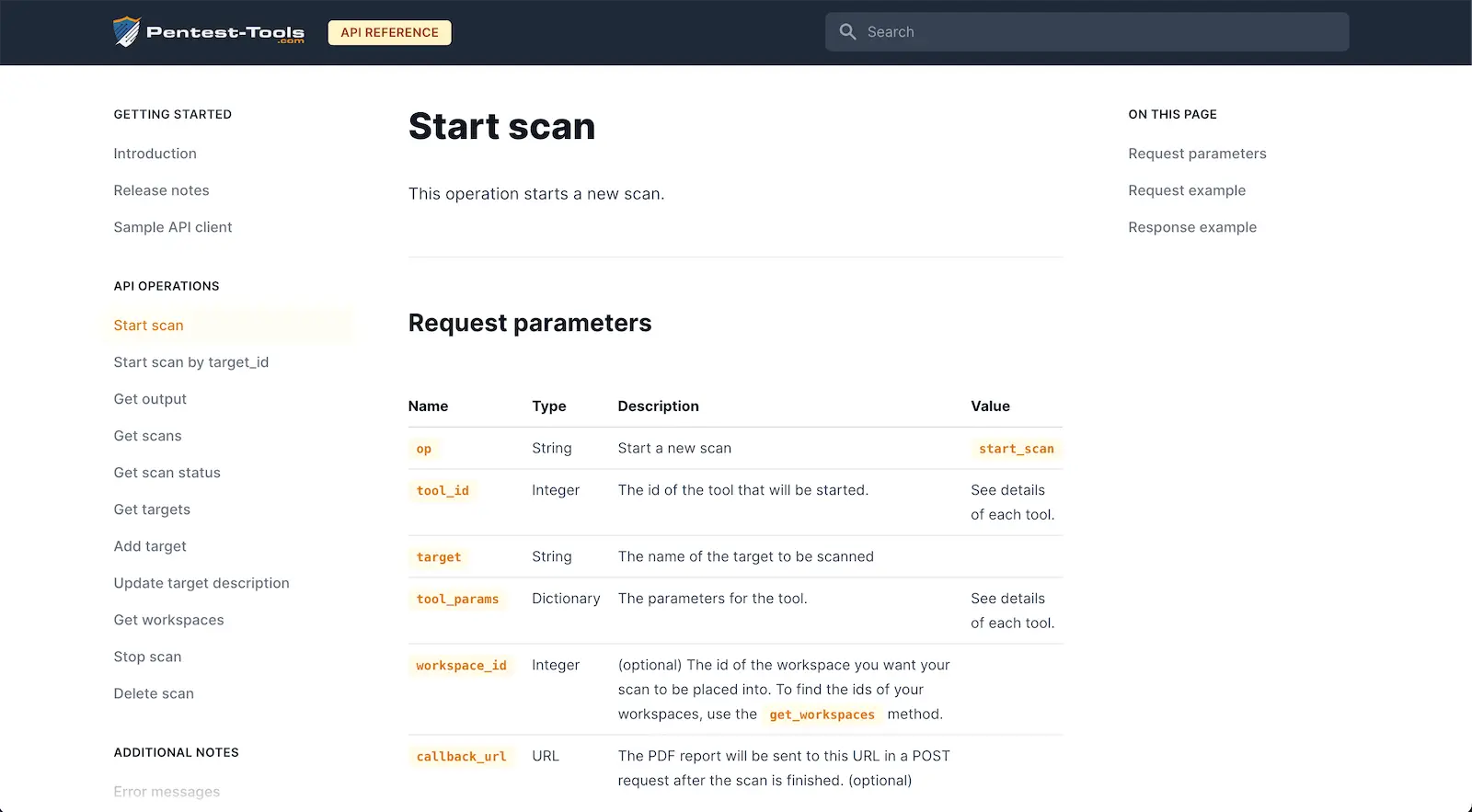Jump to Response example section

click(1191, 227)
